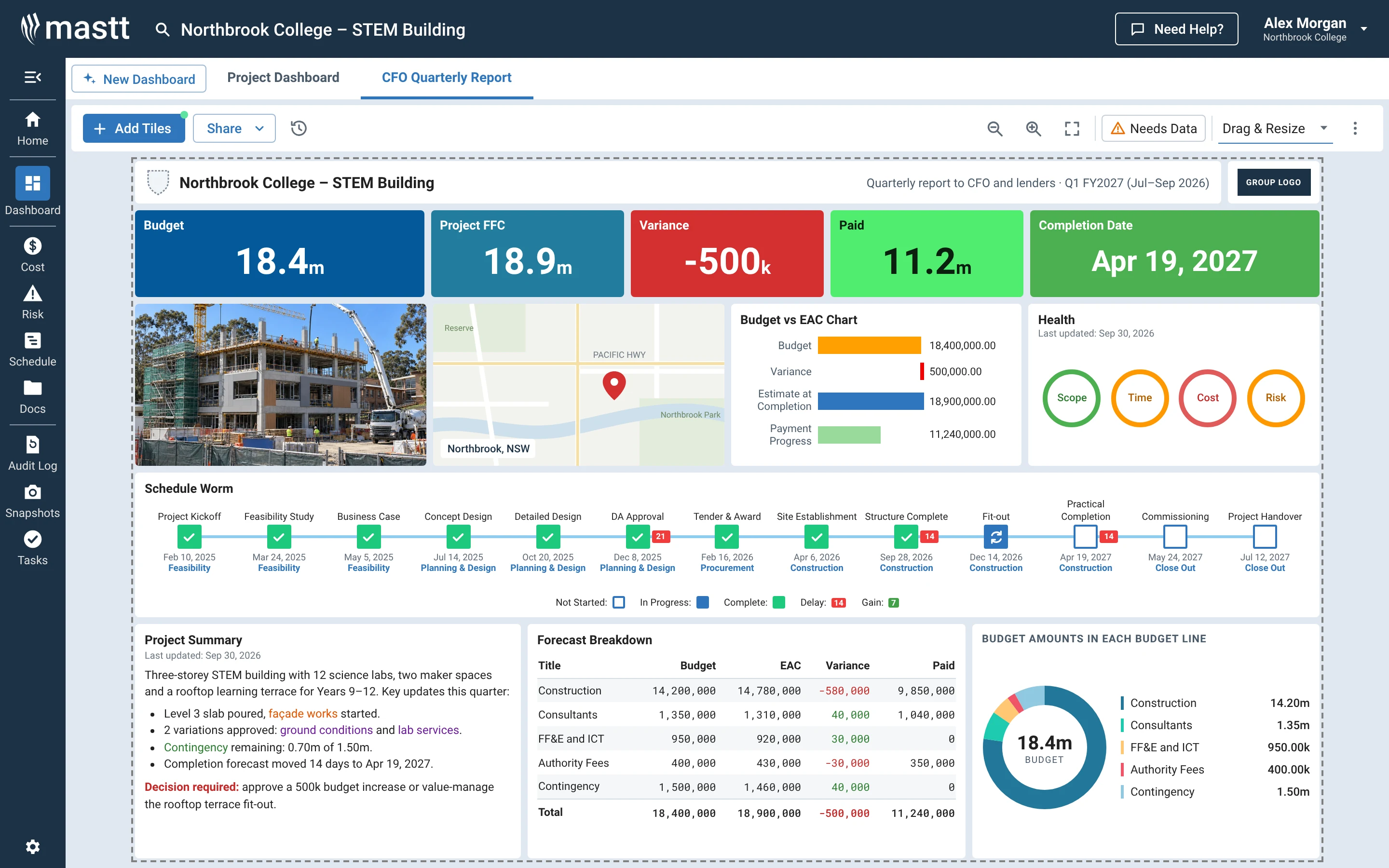Click Authority Fees row title

click(x=573, y=763)
